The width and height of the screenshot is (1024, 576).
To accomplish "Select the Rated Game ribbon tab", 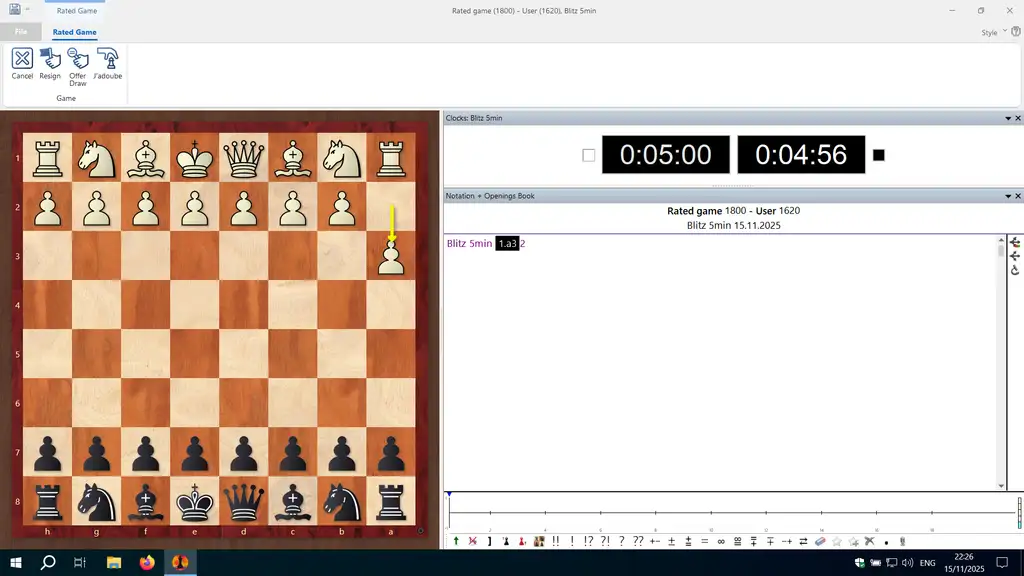I will [75, 32].
